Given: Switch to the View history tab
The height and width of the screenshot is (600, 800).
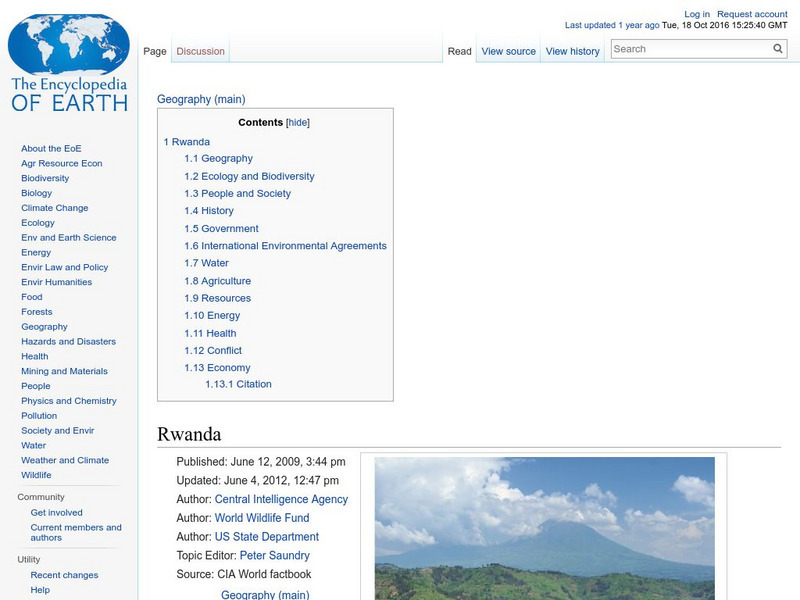Looking at the screenshot, I should pyautogui.click(x=572, y=50).
